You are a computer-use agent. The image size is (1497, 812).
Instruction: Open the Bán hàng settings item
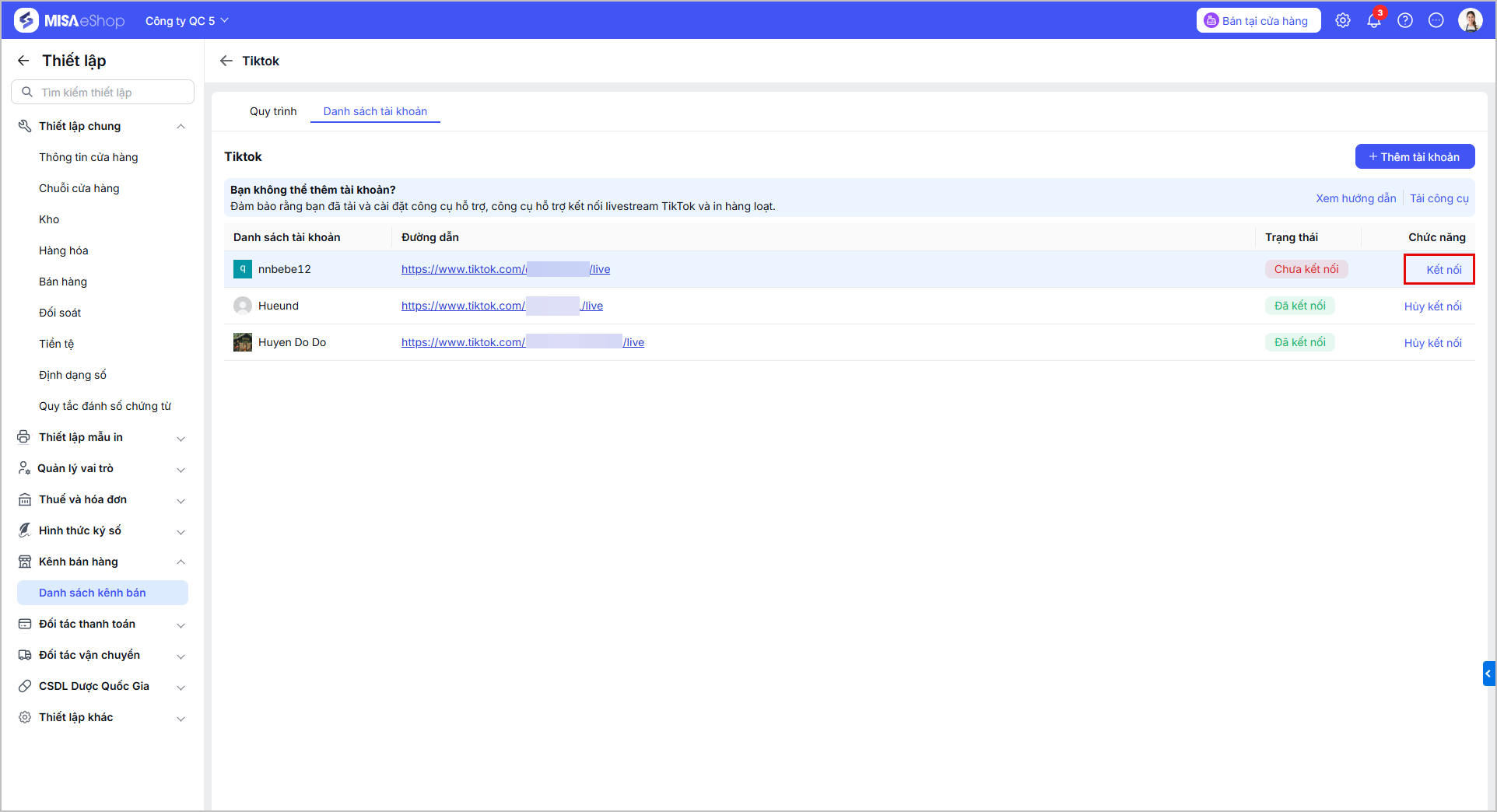point(63,282)
